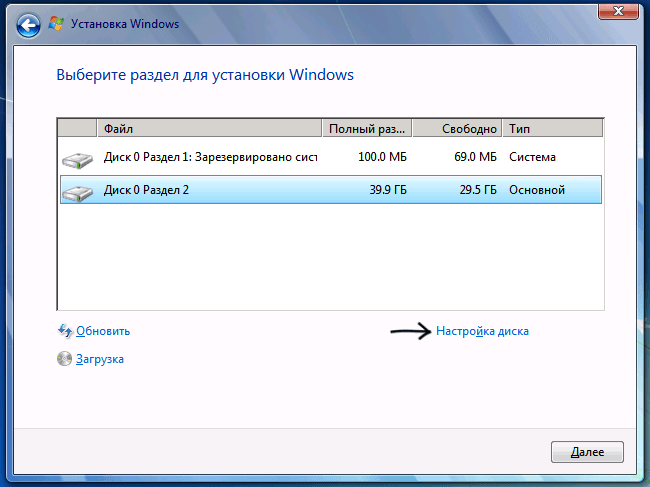This screenshot has height=487, width=650.
Task: Click the Тип column header
Action: coord(553,129)
